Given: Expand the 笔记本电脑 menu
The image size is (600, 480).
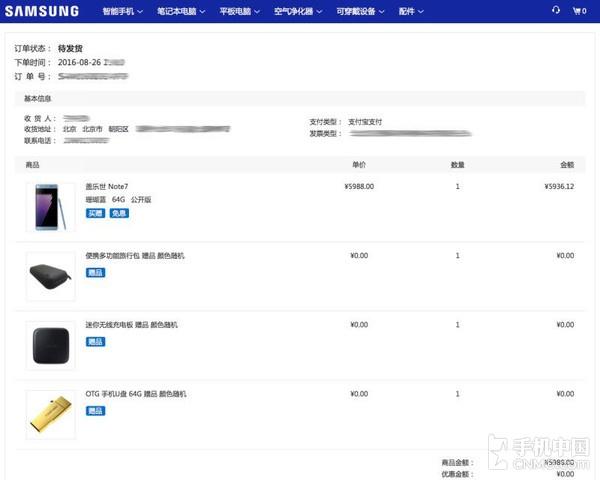Looking at the screenshot, I should [x=181, y=11].
